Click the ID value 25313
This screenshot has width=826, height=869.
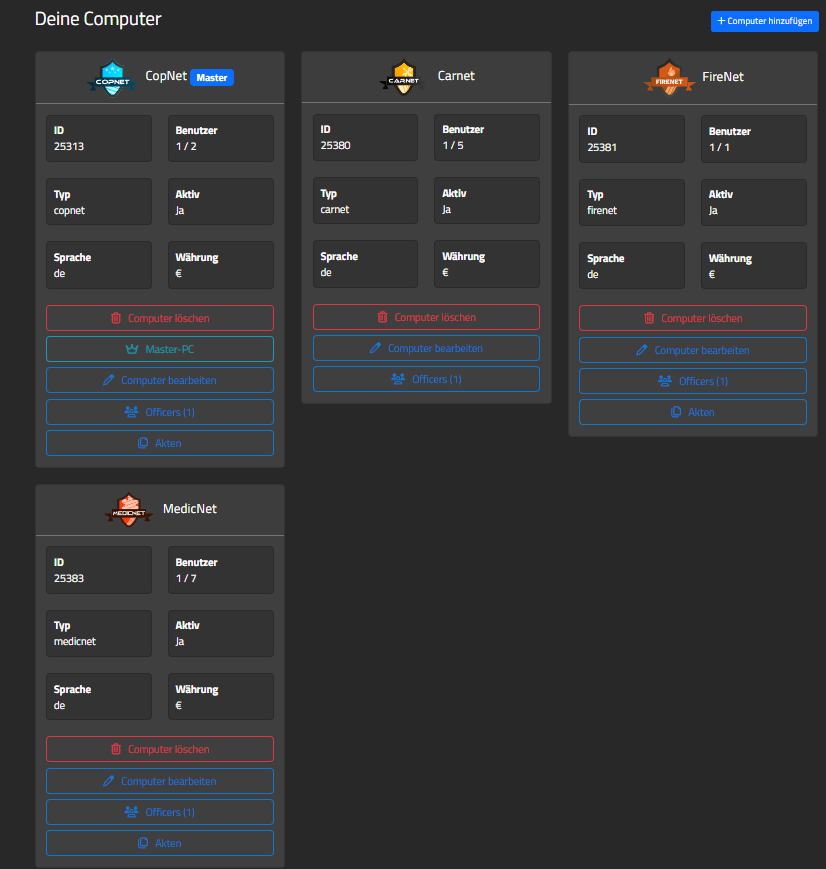pyautogui.click(x=69, y=146)
